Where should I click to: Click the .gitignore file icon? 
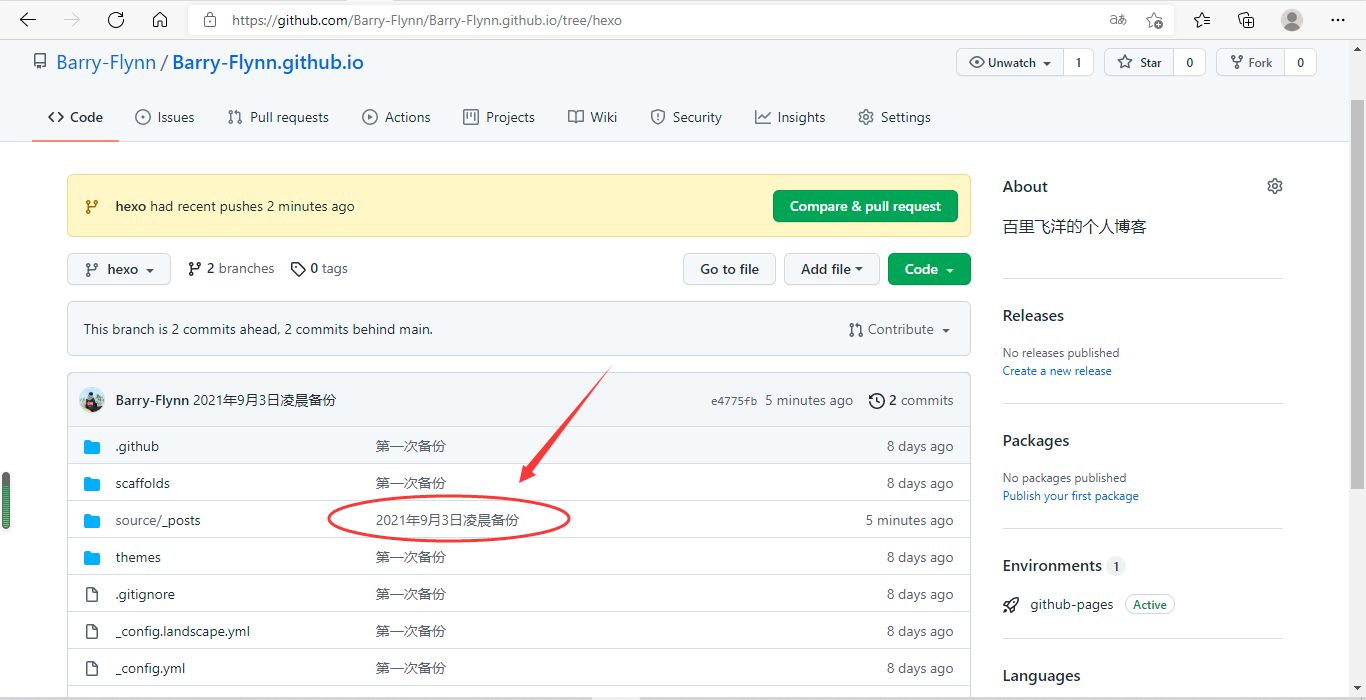92,595
